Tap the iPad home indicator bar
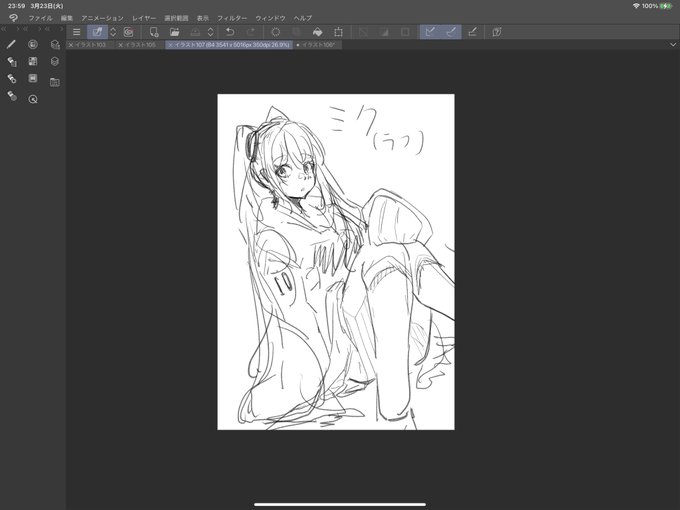Screen dimensions: 680x510 340,504
